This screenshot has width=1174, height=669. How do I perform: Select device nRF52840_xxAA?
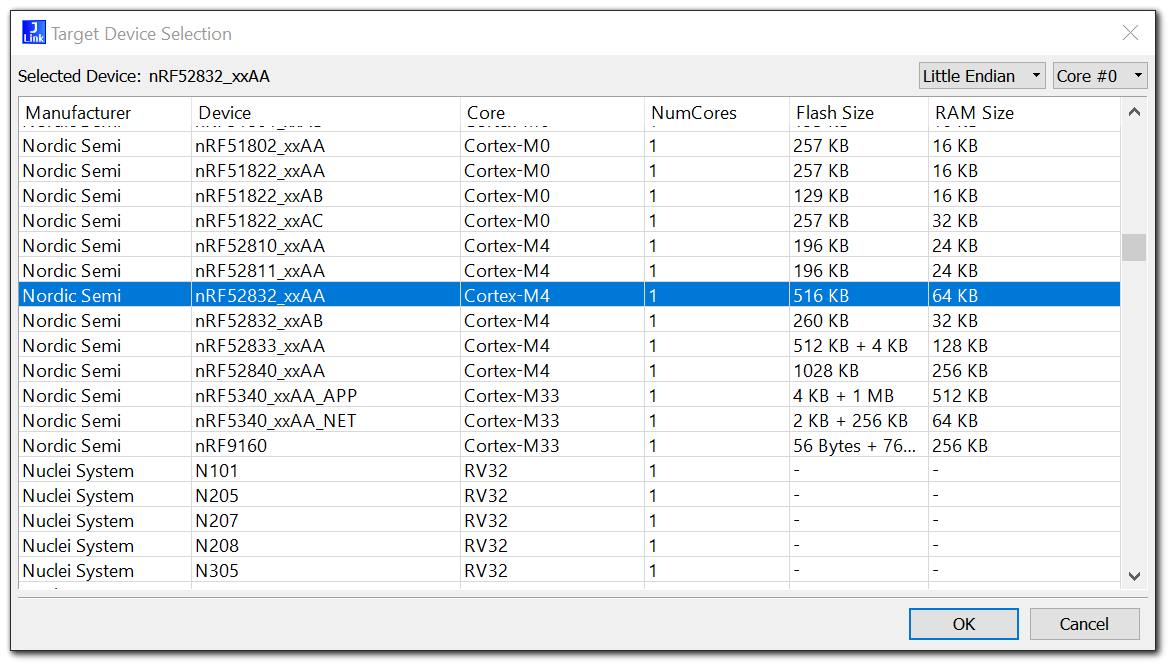(569, 370)
